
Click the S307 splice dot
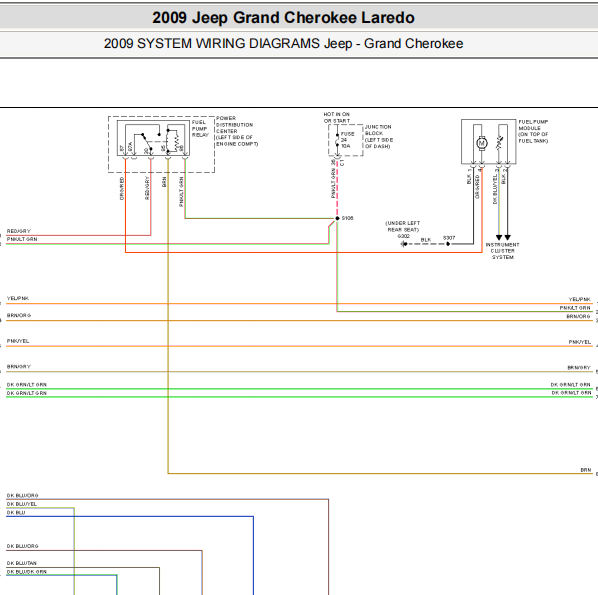click(448, 244)
